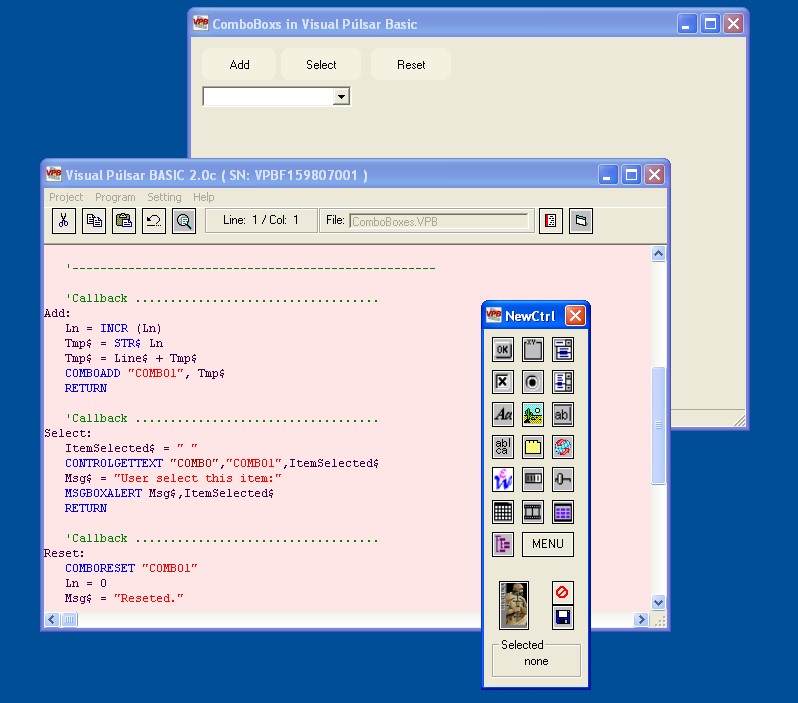Click the red document icon beside File field
Viewport: 798px width, 703px height.
(x=551, y=221)
